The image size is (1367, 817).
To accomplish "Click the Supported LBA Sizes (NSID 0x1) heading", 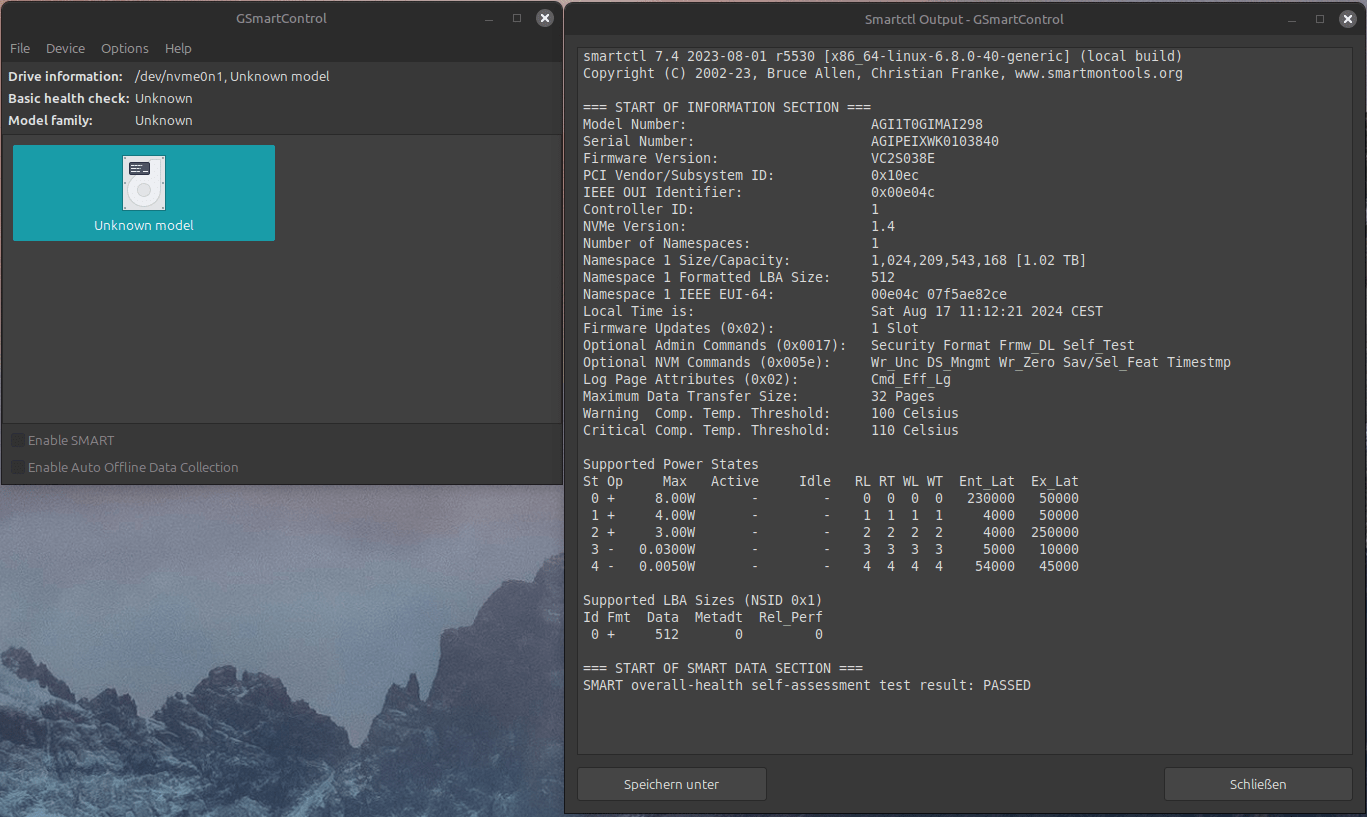I will pyautogui.click(x=703, y=600).
